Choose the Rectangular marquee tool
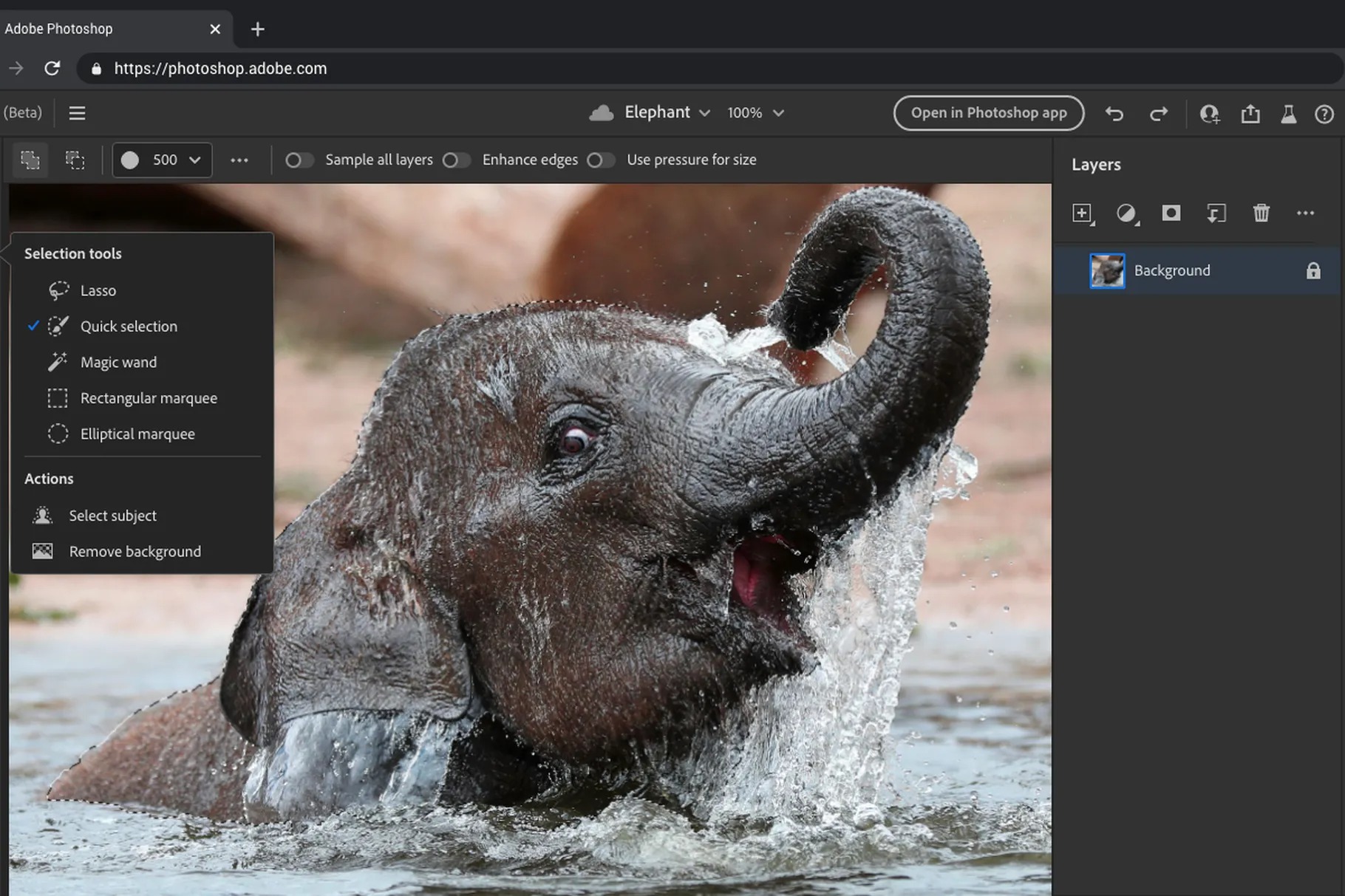The width and height of the screenshot is (1345, 896). (x=148, y=397)
